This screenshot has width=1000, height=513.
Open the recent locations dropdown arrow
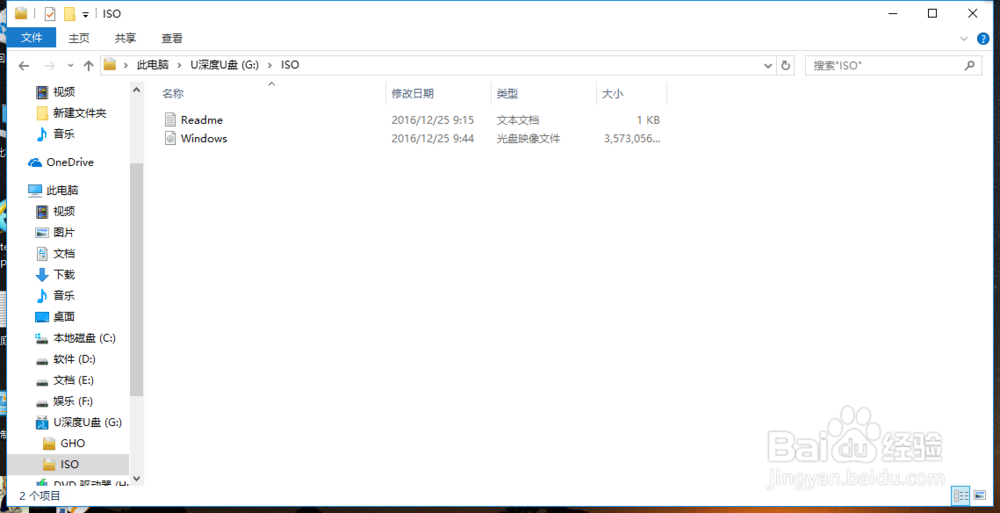70,65
